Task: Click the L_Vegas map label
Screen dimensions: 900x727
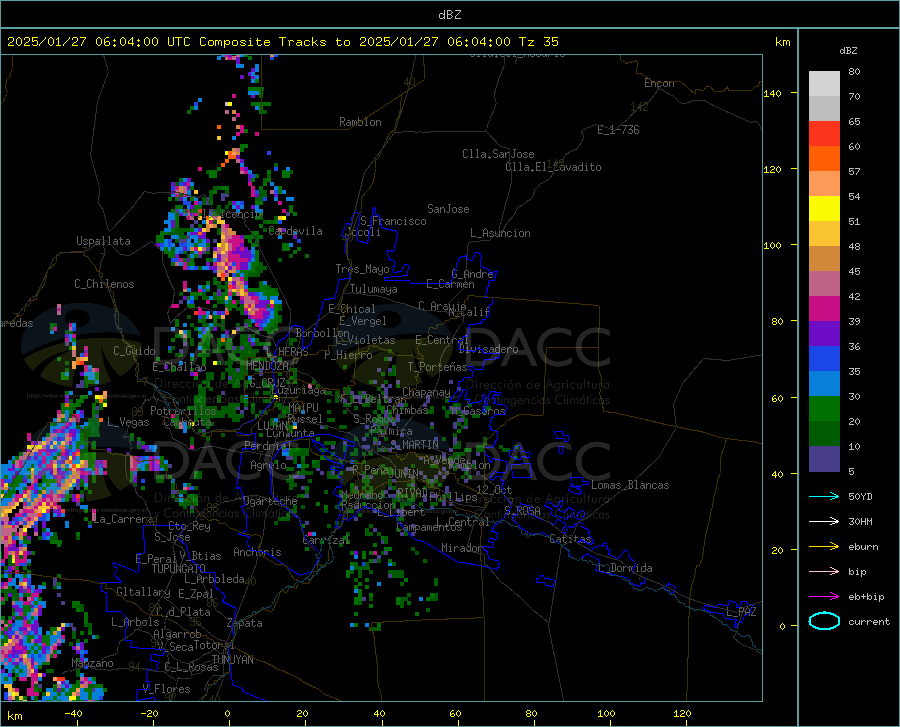Action: point(128,422)
